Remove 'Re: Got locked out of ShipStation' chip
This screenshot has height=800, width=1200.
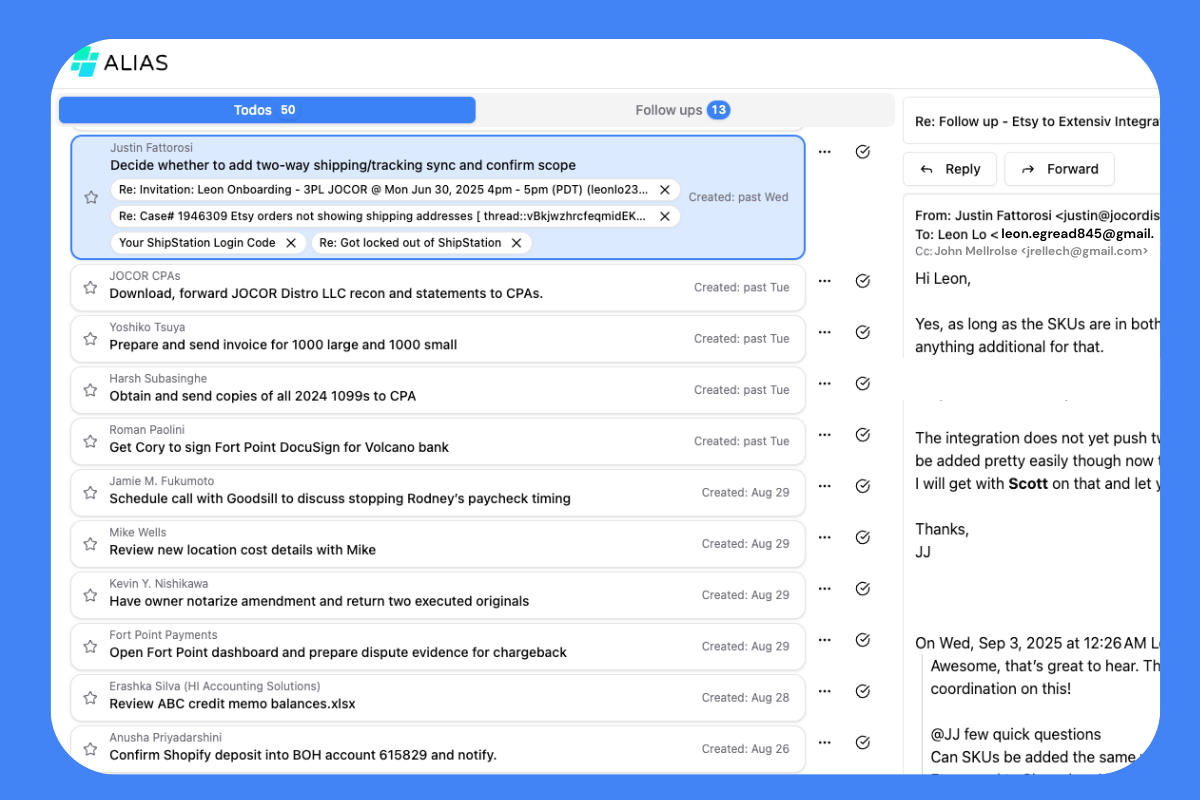[x=517, y=243]
